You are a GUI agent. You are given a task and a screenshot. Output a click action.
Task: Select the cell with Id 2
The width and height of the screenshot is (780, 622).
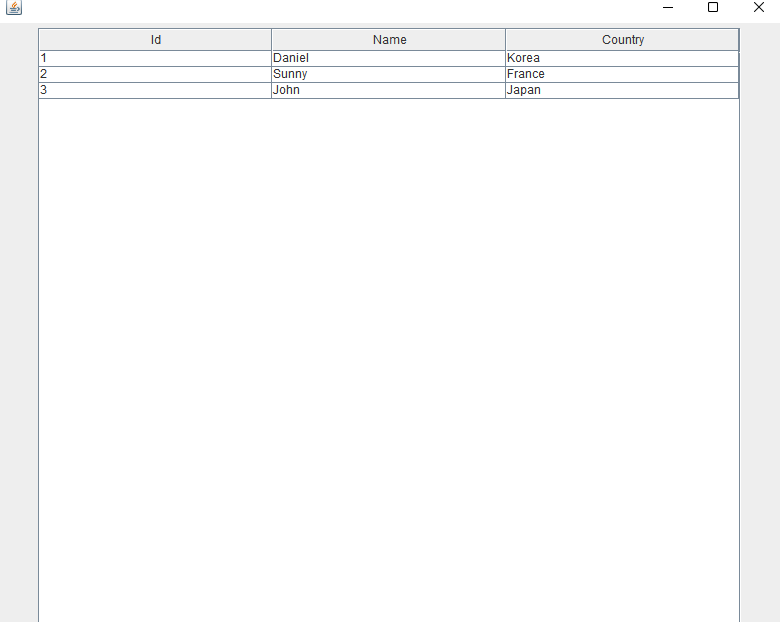pos(155,74)
